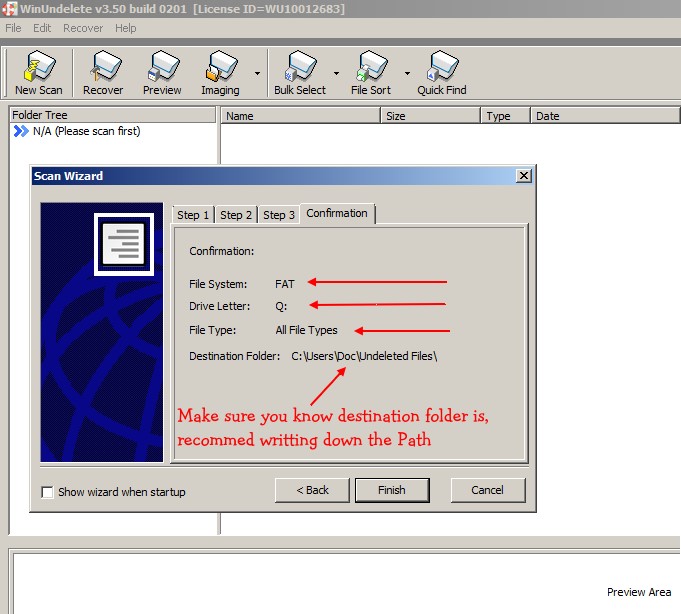Open the Recover menu
This screenshot has height=614, width=681.
pos(82,28)
